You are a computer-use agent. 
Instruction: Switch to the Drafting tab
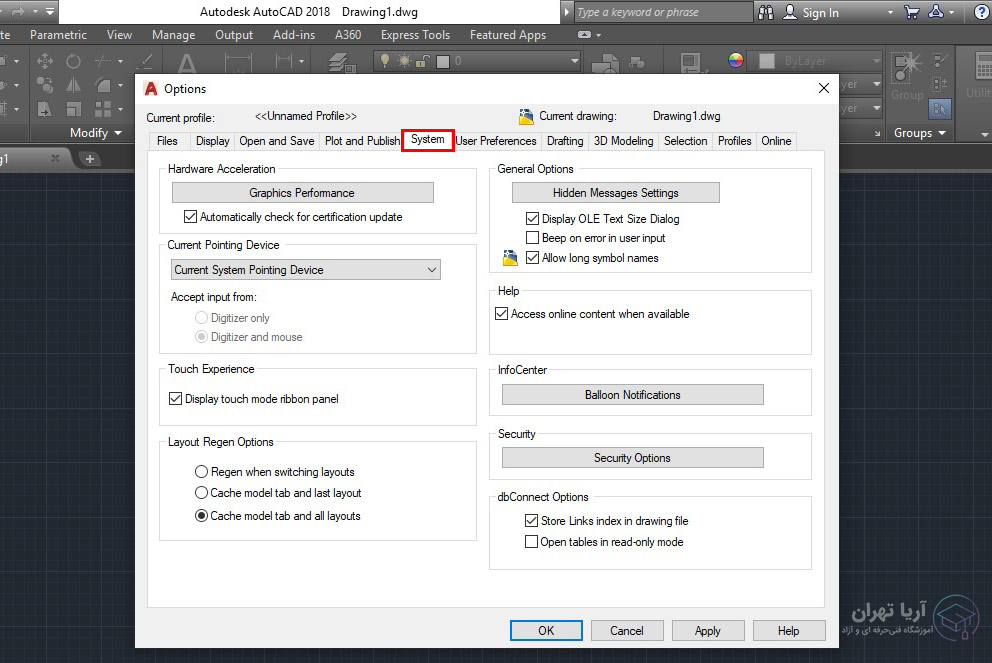[x=564, y=141]
